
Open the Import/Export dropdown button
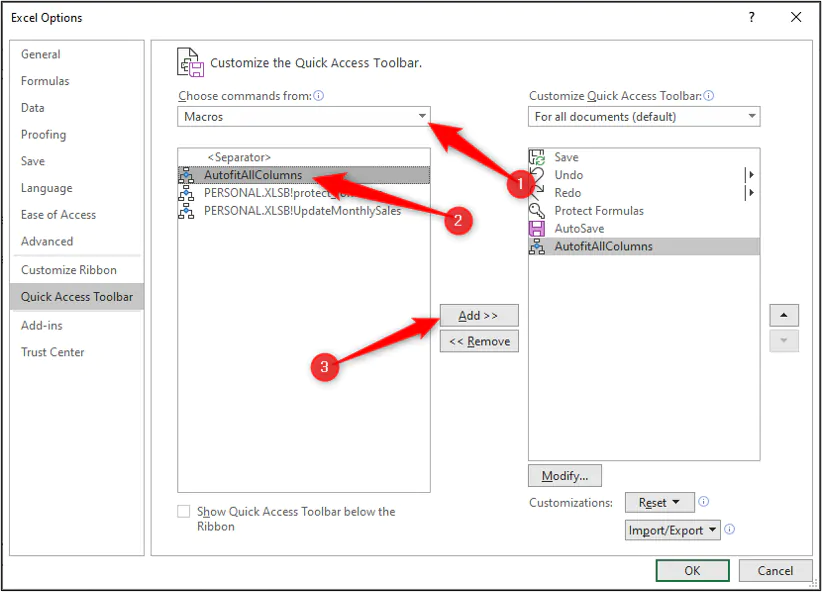(673, 530)
